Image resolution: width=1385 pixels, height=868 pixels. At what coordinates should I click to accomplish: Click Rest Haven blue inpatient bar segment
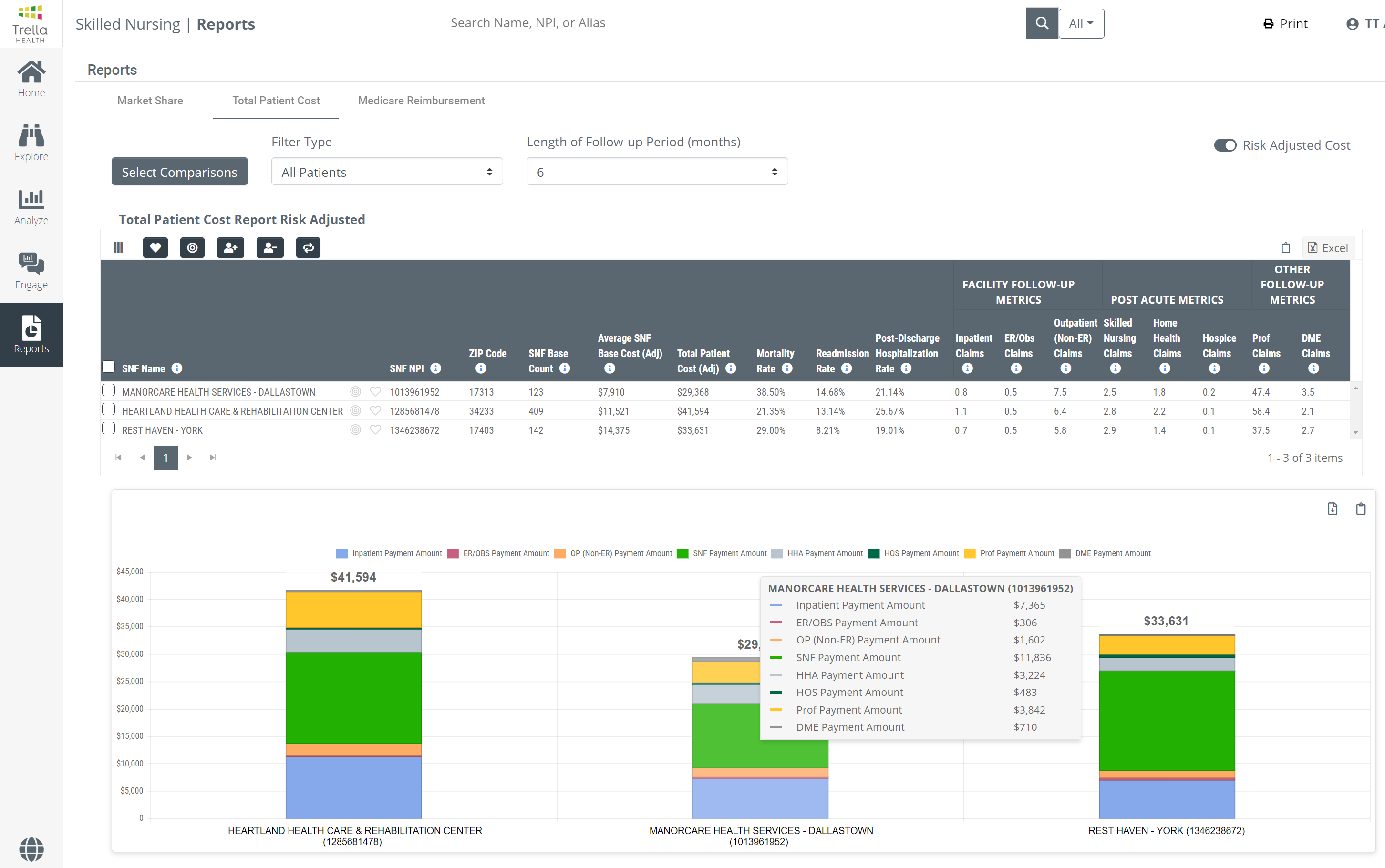point(1166,799)
